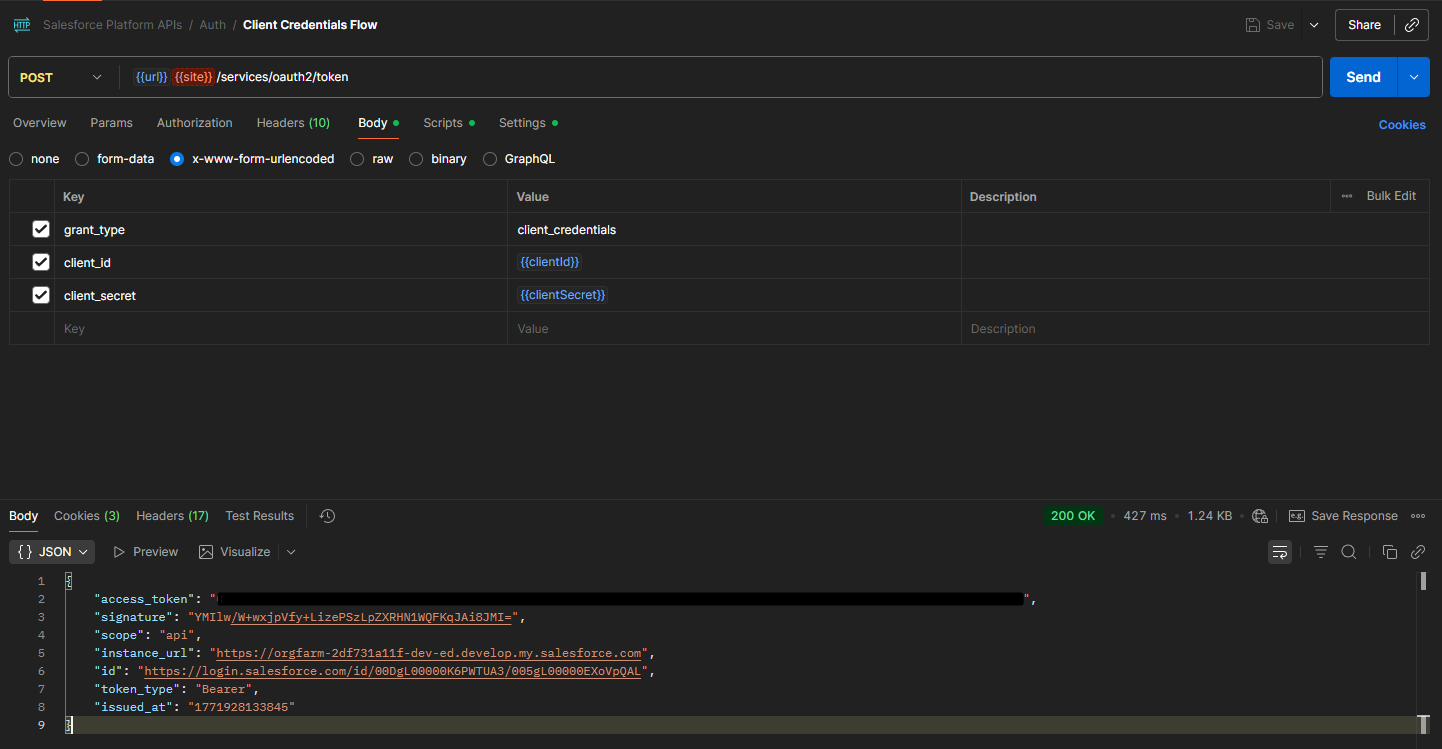Click the empty Value input cell

coord(734,328)
